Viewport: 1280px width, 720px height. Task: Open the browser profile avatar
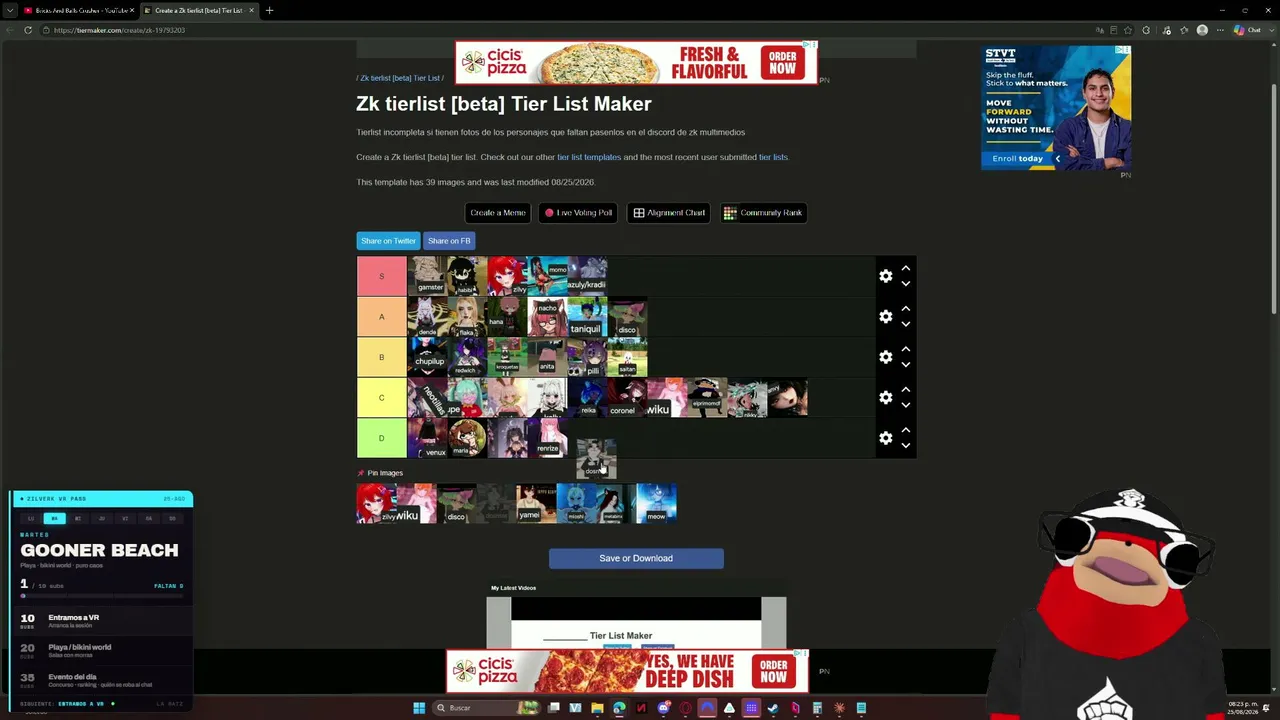point(1202,30)
